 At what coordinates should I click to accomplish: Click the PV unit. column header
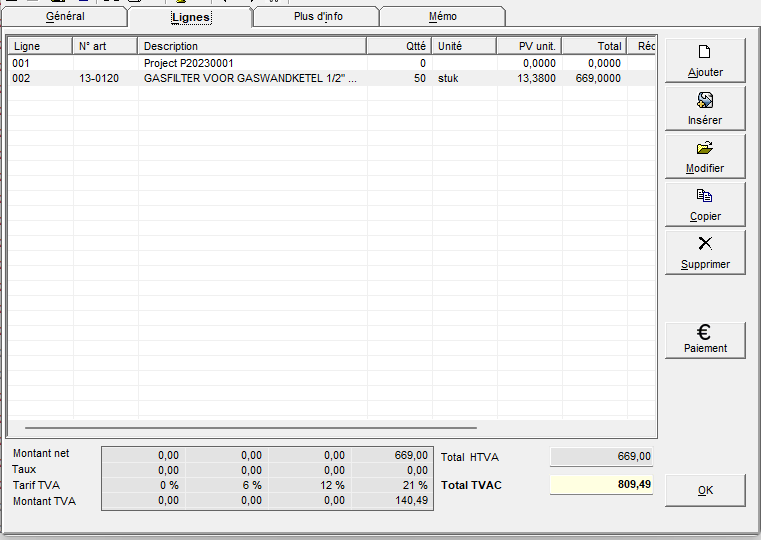(x=529, y=46)
